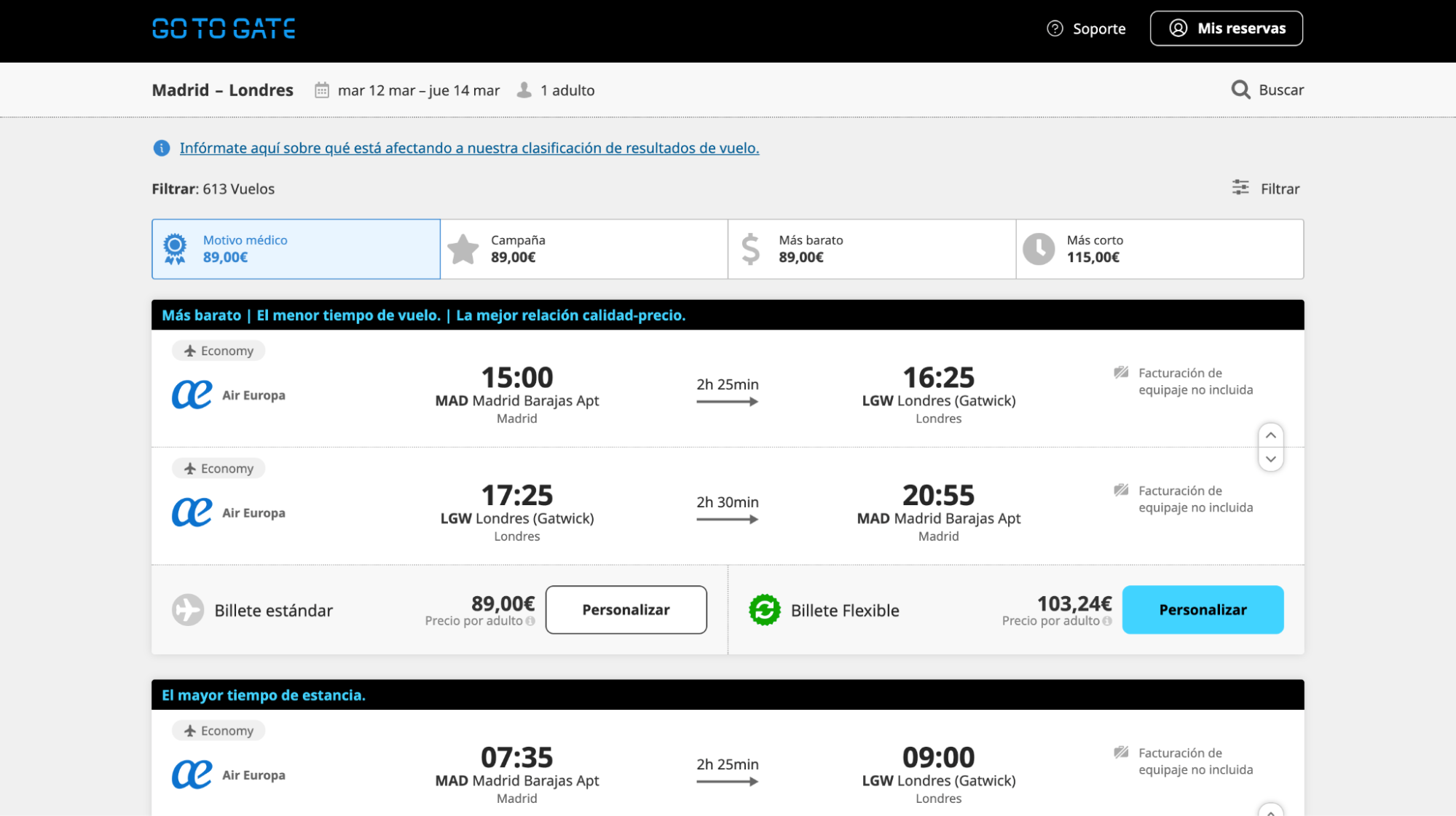Click the 15:00 departure time
Viewport: 1456px width, 816px height.
517,377
